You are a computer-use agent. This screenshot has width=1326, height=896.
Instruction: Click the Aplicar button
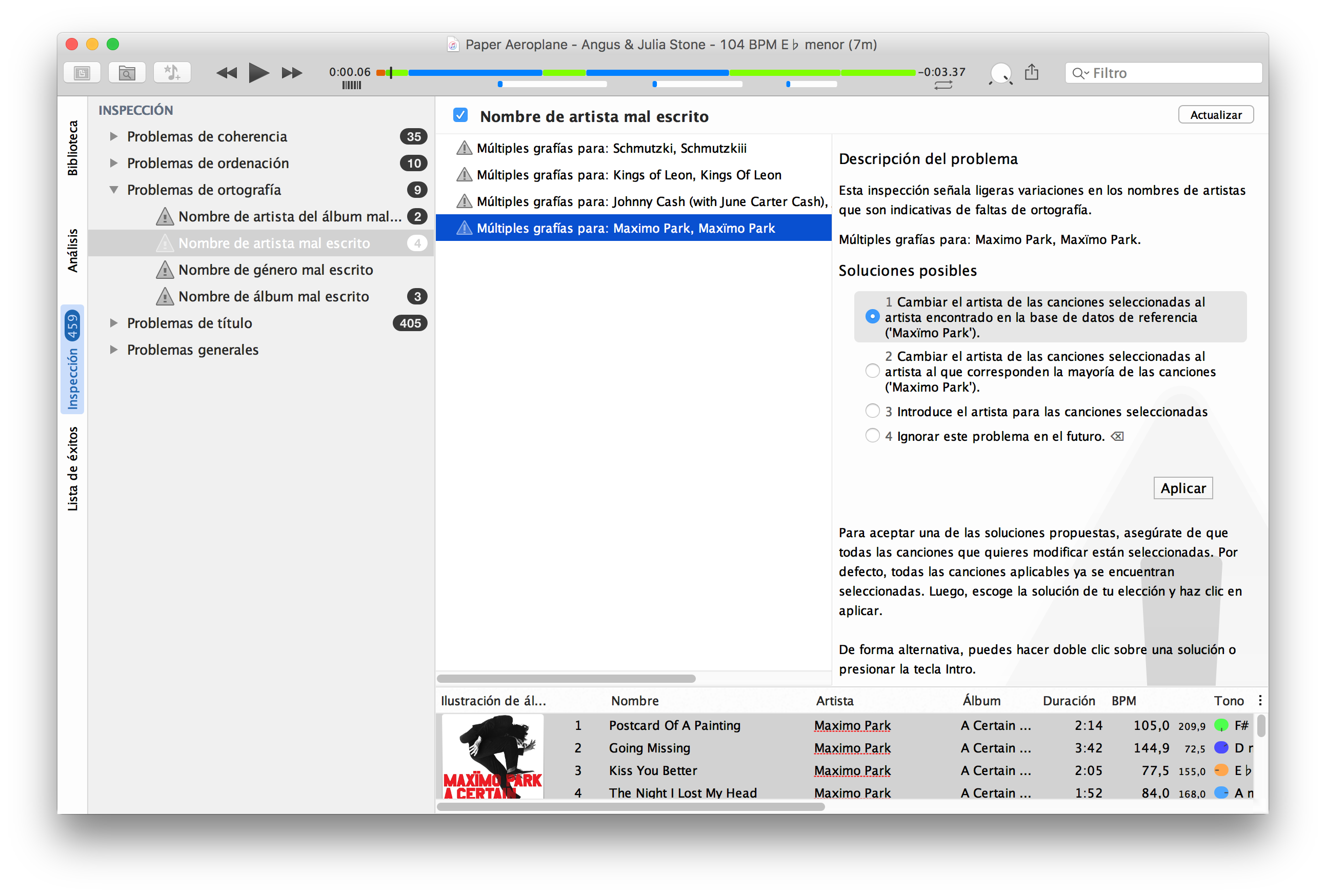[x=1183, y=488]
